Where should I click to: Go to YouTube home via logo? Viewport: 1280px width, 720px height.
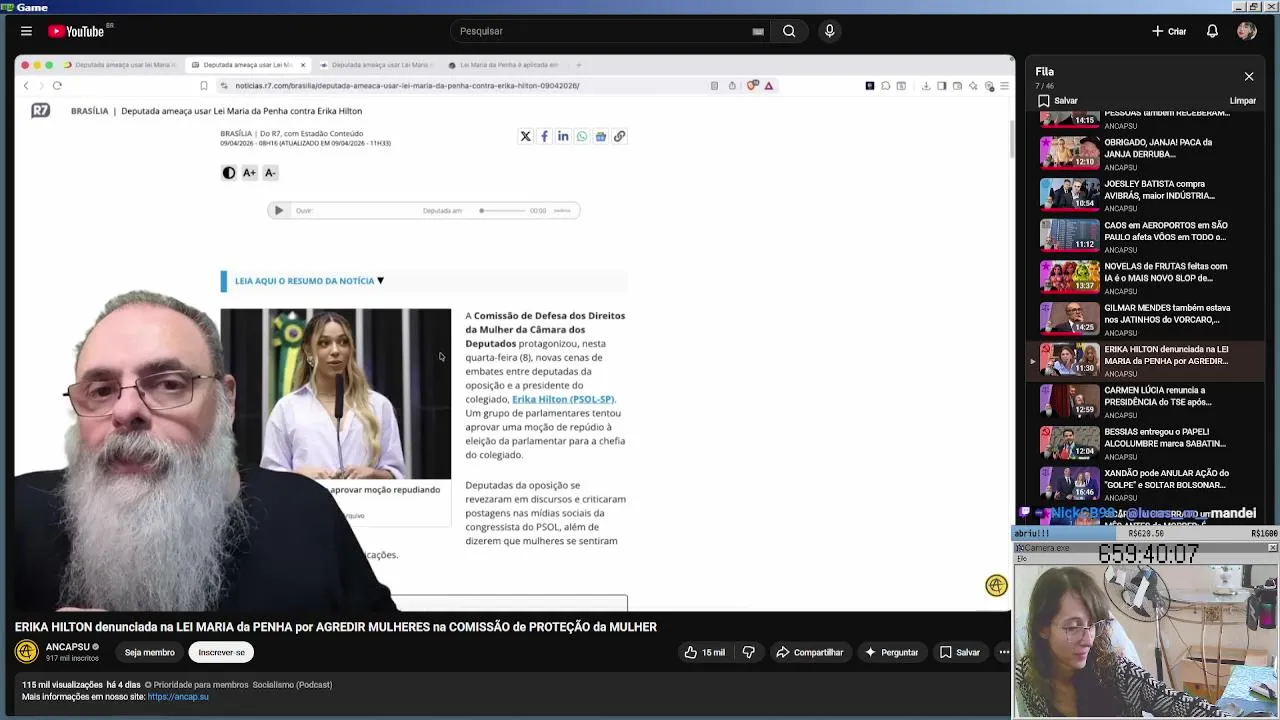point(76,31)
